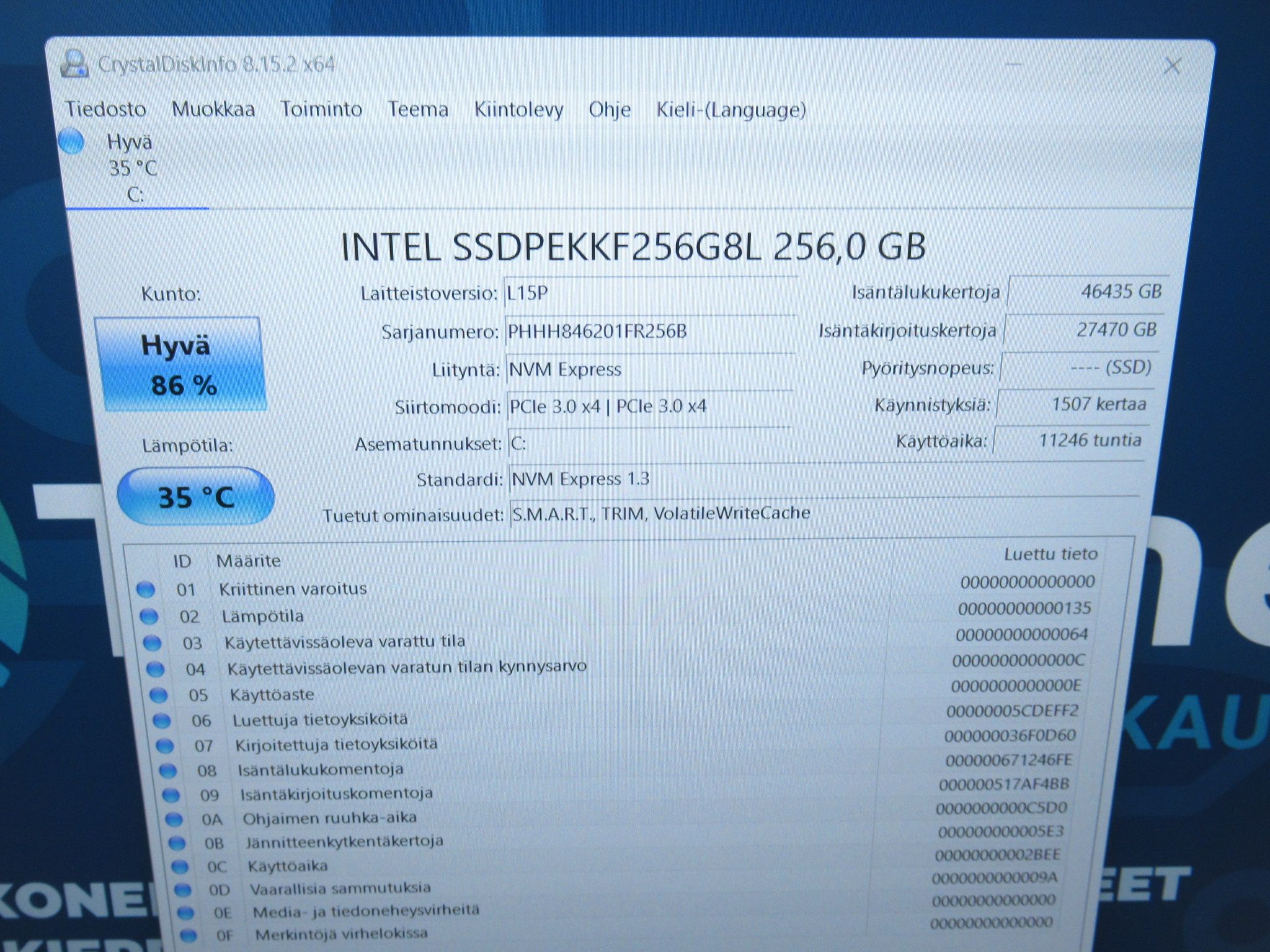Image resolution: width=1270 pixels, height=952 pixels.
Task: Click status dot for Media- ja tiedoneheysvirheitä
Action: (x=185, y=912)
